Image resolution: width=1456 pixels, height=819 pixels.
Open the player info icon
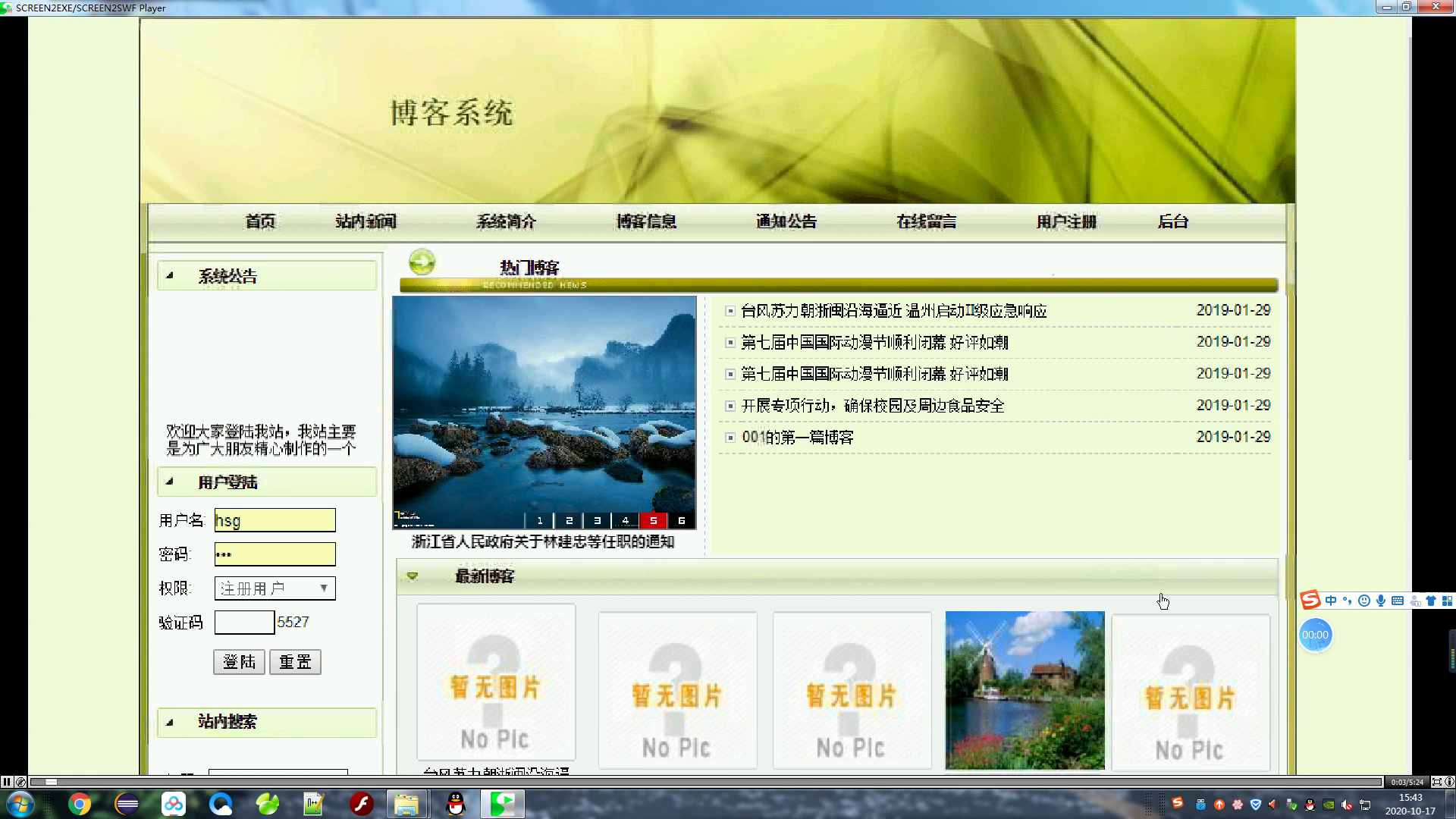1449,782
